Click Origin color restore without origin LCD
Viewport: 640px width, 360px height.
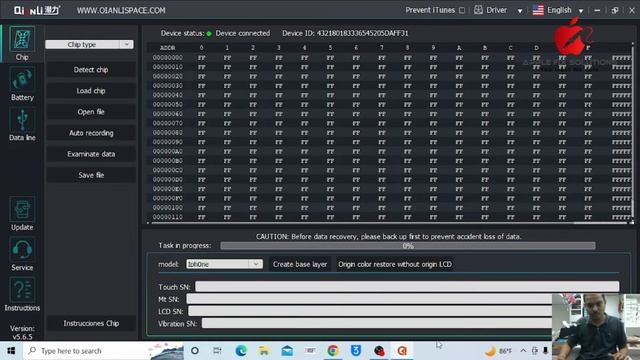pyautogui.click(x=395, y=264)
